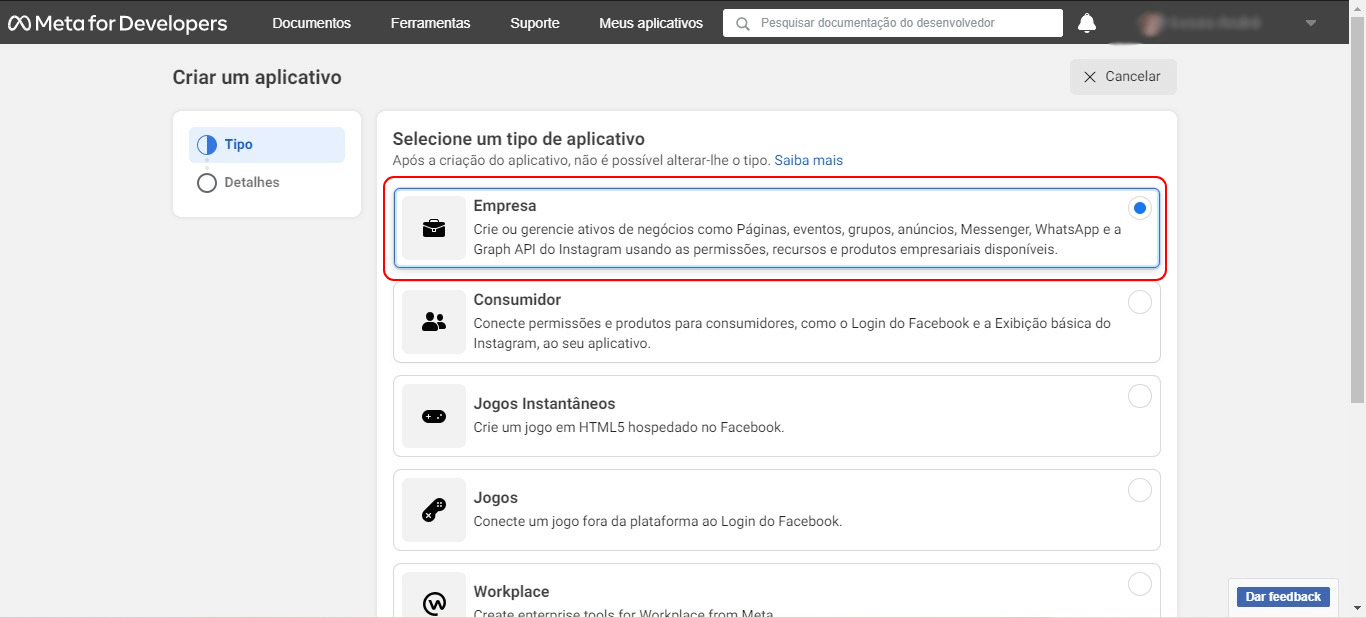Select the Workplace radio button
1366x618 pixels.
point(1139,584)
